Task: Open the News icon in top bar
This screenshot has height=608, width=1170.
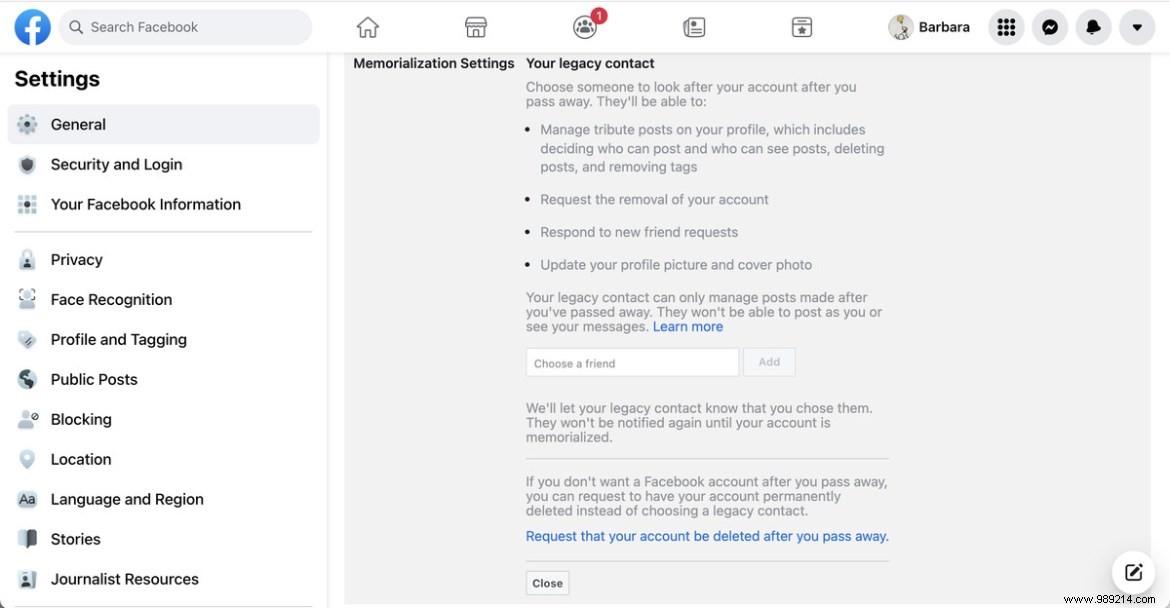Action: (x=694, y=28)
